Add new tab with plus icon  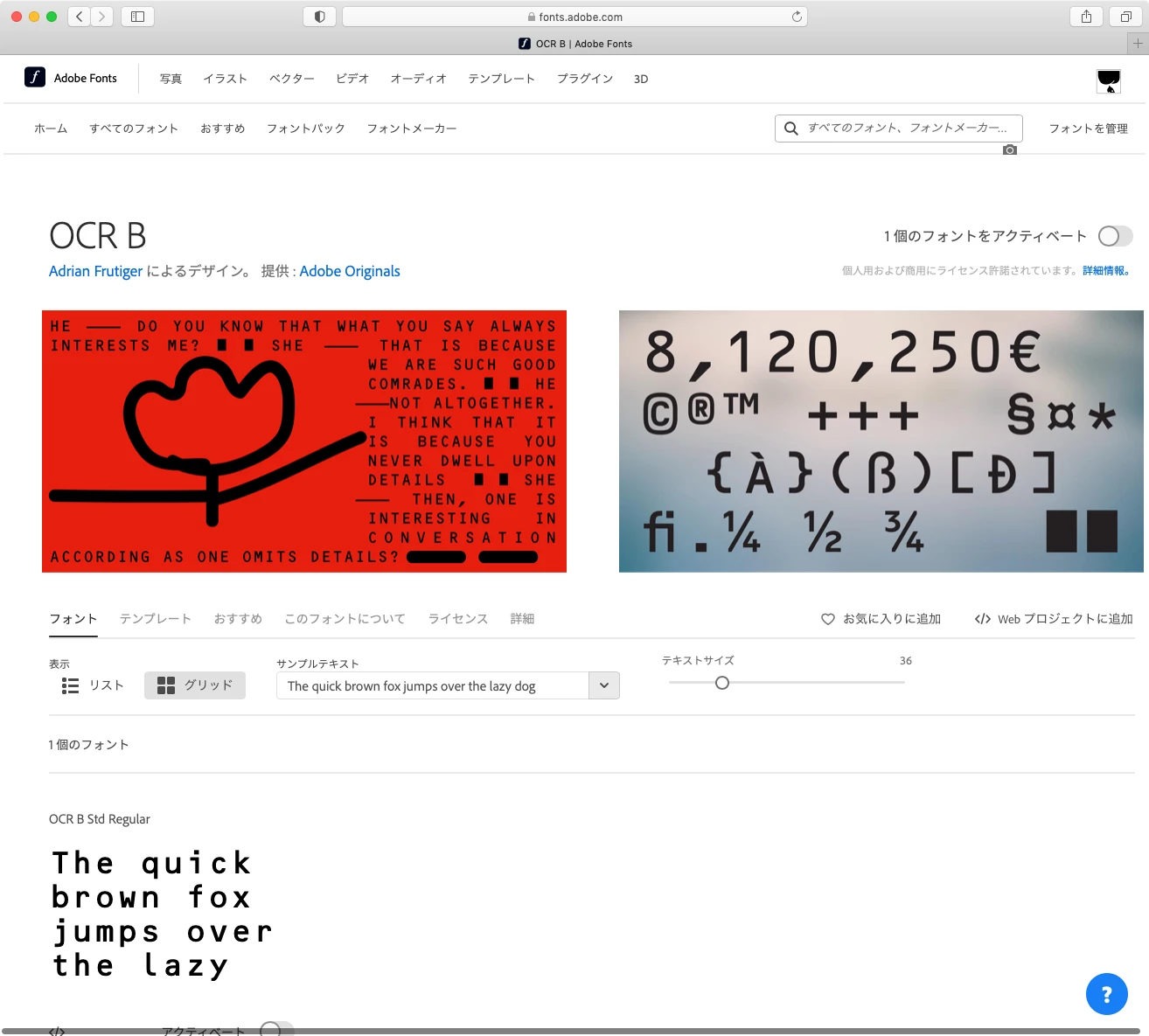point(1138,43)
